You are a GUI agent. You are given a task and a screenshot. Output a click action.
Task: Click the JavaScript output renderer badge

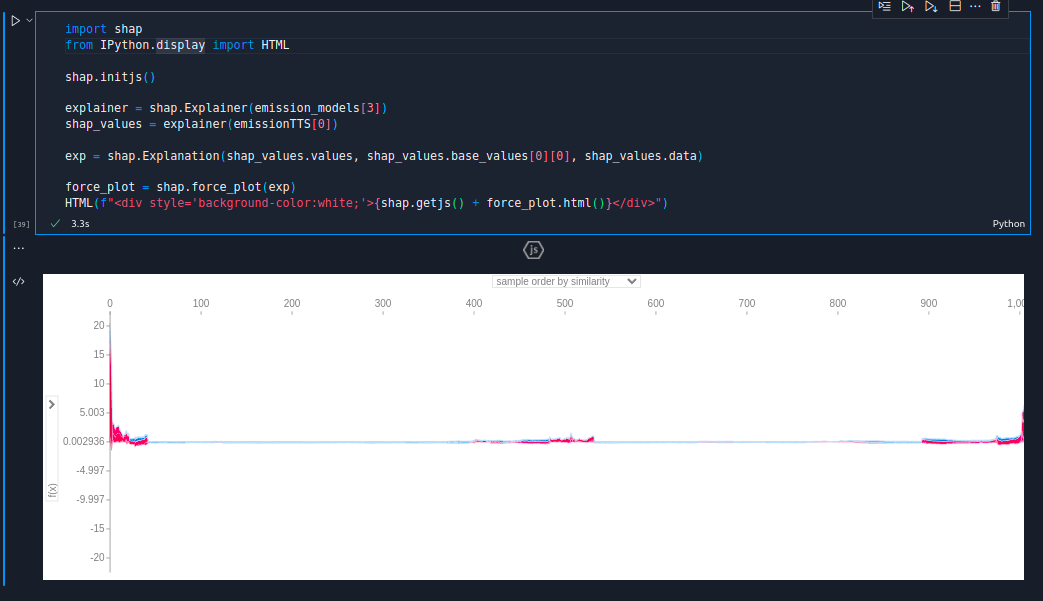click(534, 249)
